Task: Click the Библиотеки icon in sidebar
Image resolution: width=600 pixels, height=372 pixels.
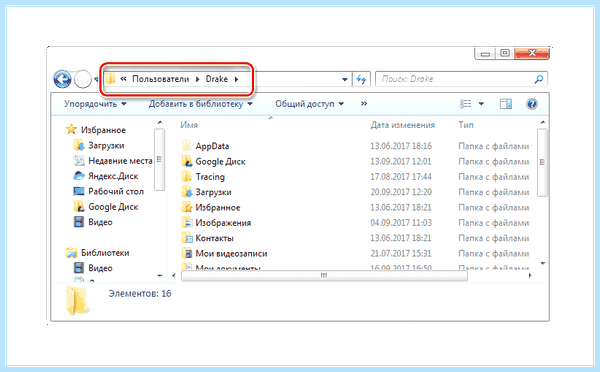Action: coord(72,253)
